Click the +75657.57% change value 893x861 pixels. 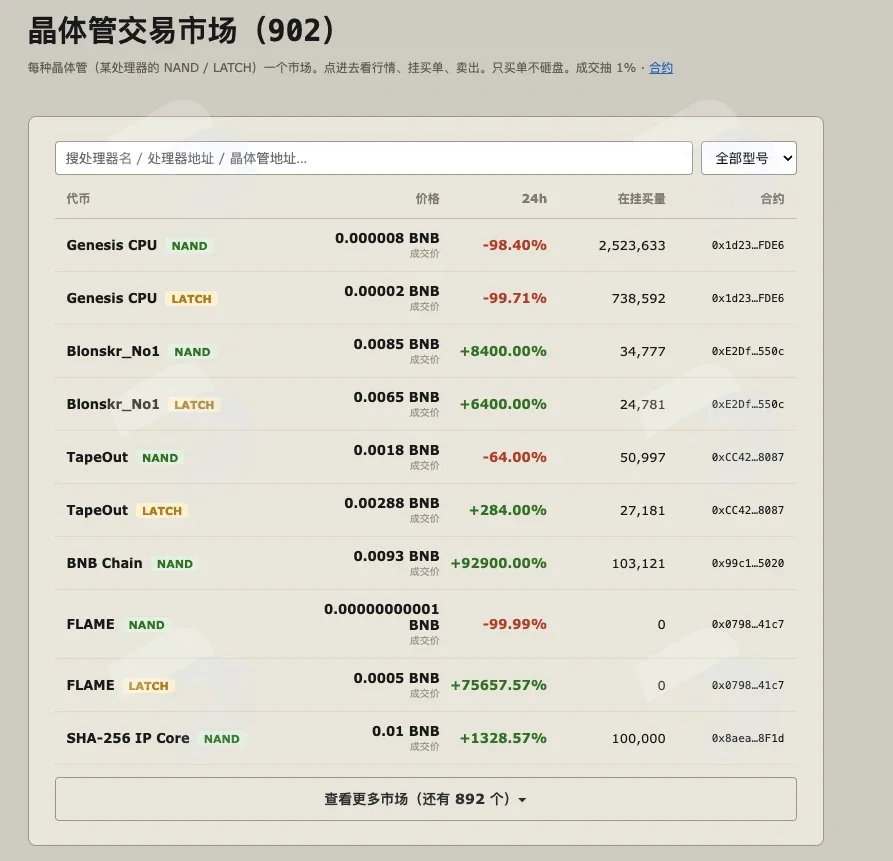[499, 685]
